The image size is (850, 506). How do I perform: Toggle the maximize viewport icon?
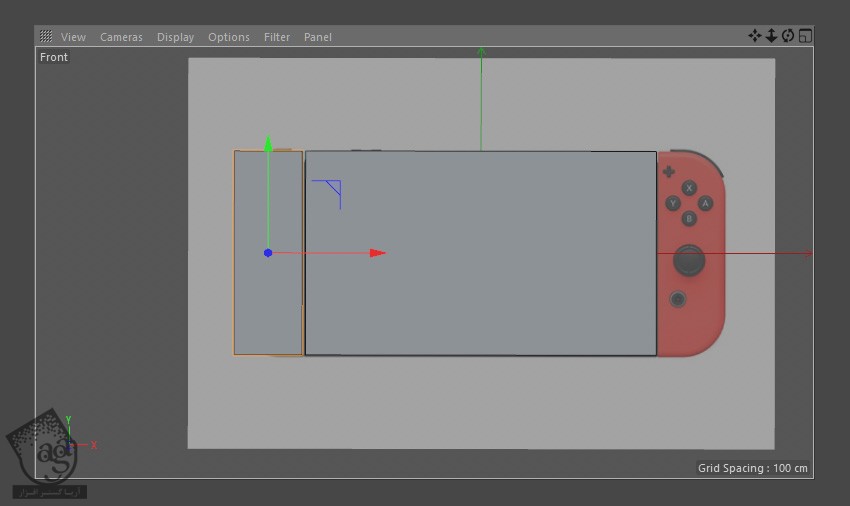pyautogui.click(x=805, y=36)
